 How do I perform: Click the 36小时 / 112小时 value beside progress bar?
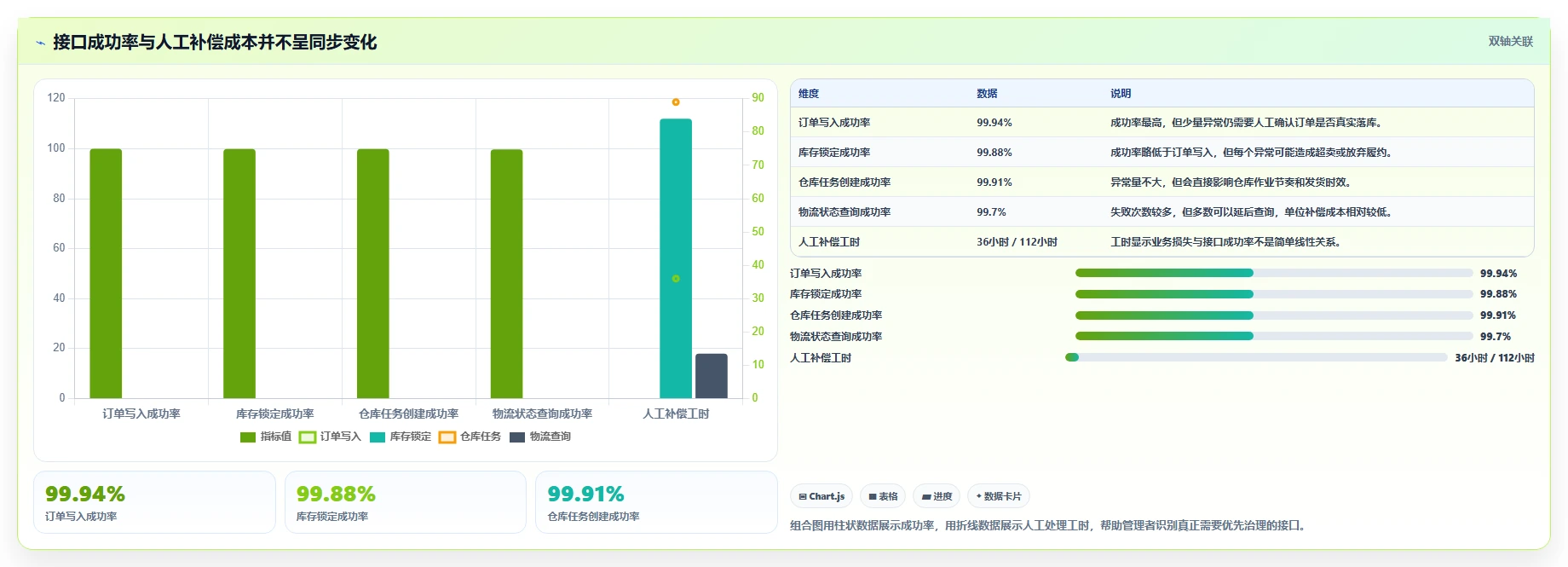[1495, 358]
